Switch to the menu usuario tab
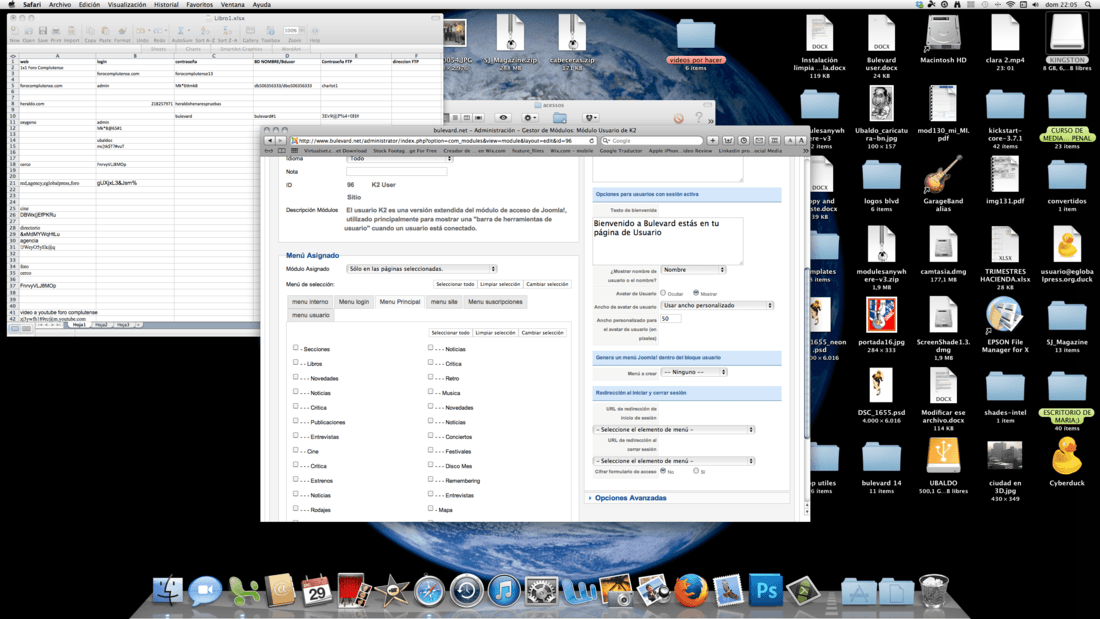Viewport: 1100px width, 619px height. pos(311,315)
